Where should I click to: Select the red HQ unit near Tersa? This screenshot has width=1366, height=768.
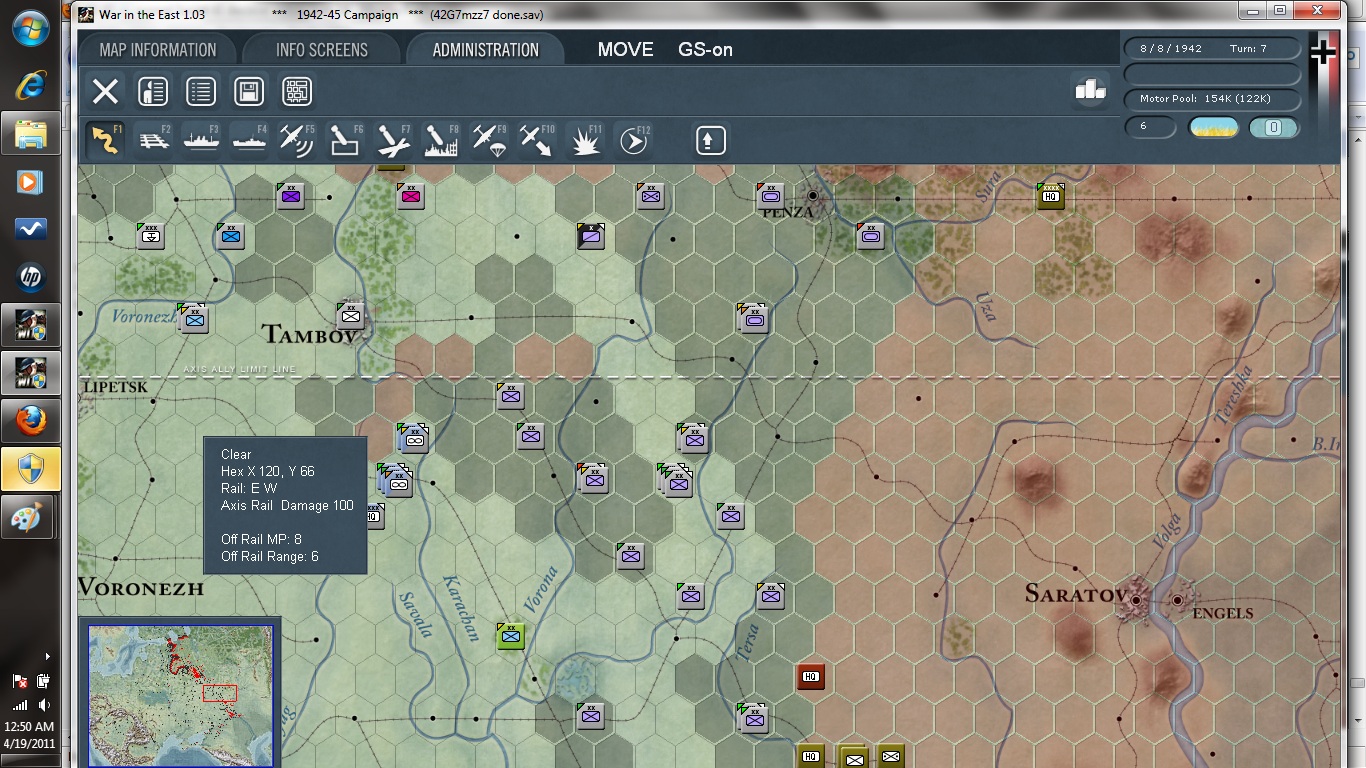(x=811, y=677)
